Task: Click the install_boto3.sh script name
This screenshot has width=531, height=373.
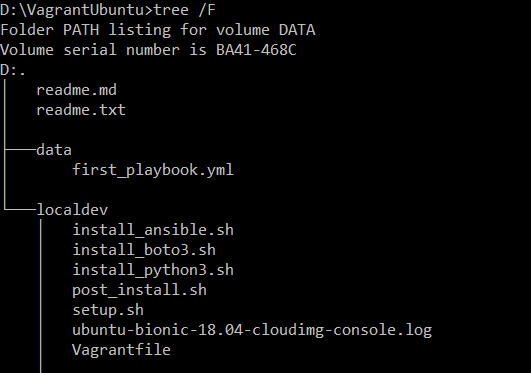Action: pos(144,250)
